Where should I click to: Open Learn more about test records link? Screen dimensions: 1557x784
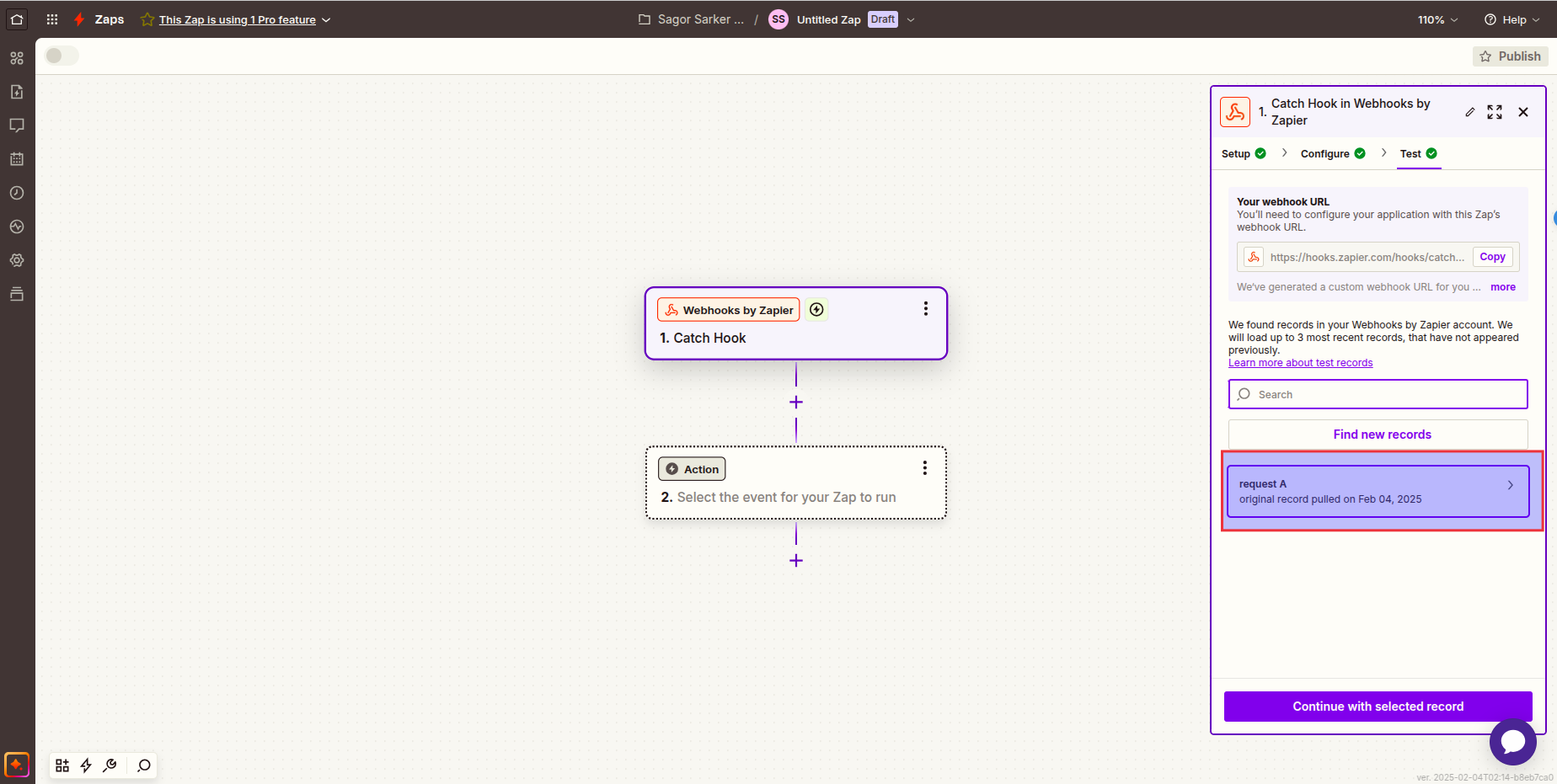point(1300,363)
